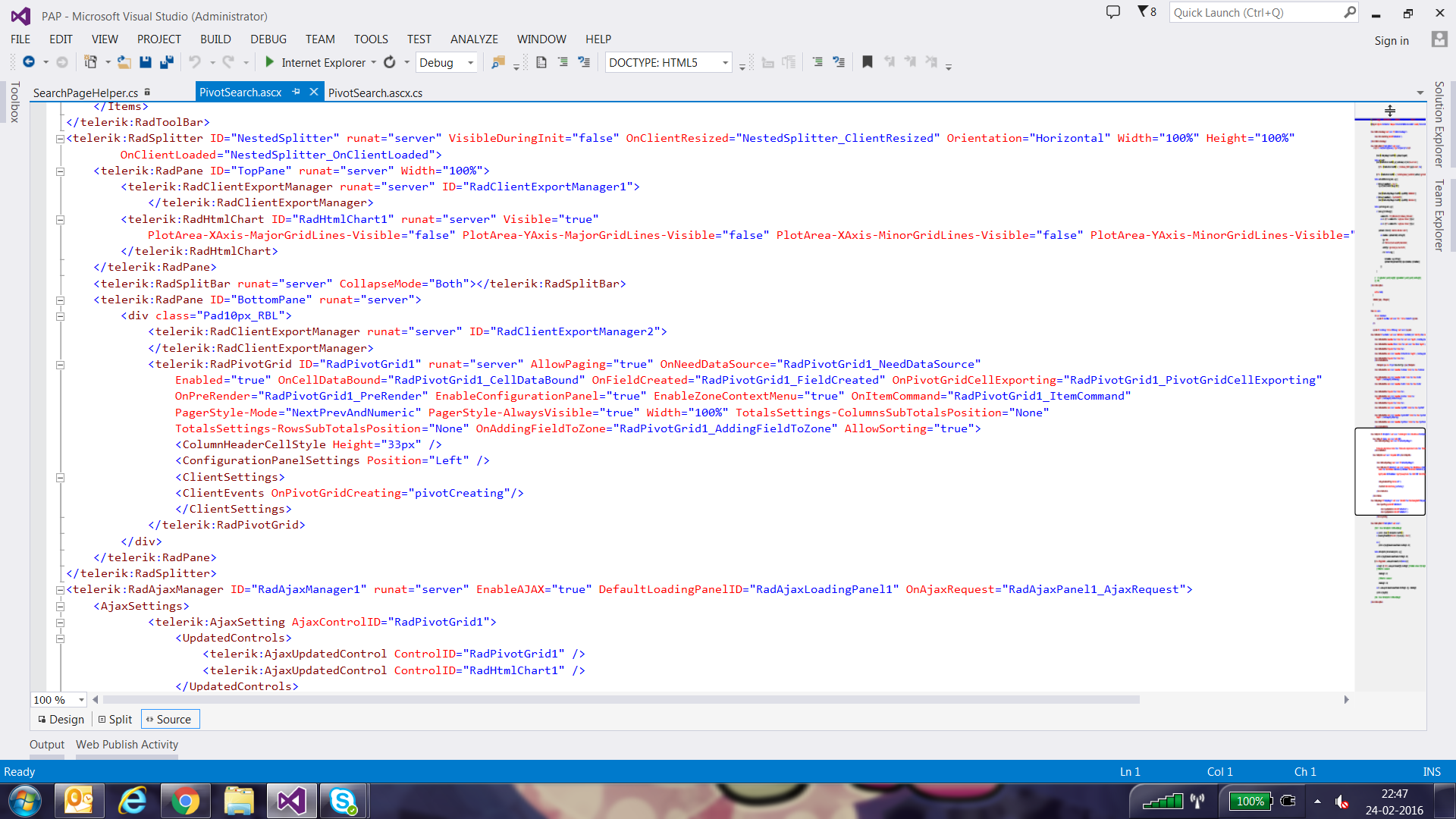Click the Open File folder icon
Image resolution: width=1456 pixels, height=819 pixels.
(x=124, y=62)
